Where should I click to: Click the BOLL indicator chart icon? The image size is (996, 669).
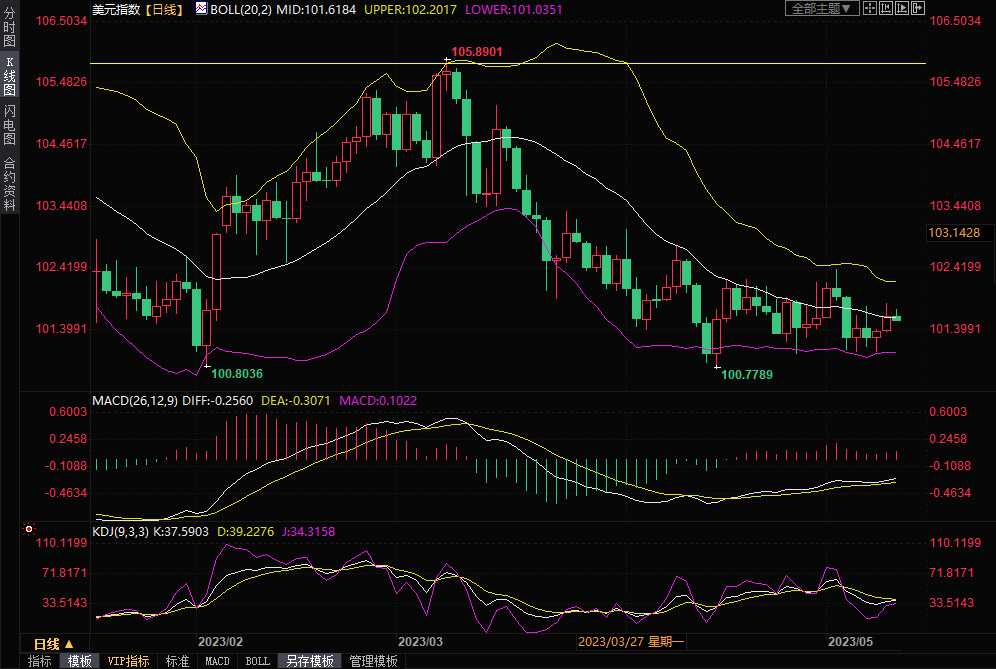pos(201,8)
